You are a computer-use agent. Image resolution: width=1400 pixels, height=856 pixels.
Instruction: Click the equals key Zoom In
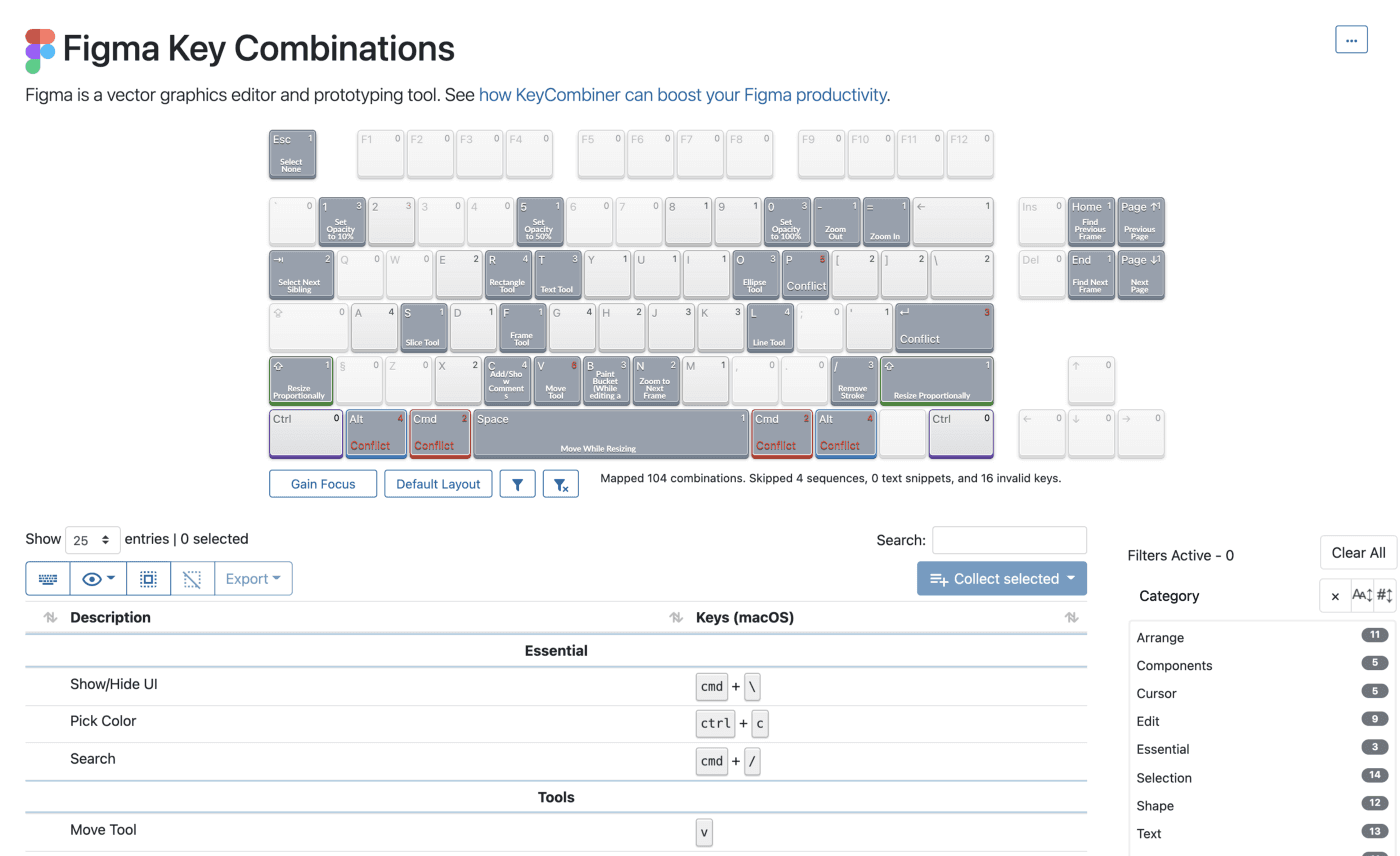coord(886,221)
